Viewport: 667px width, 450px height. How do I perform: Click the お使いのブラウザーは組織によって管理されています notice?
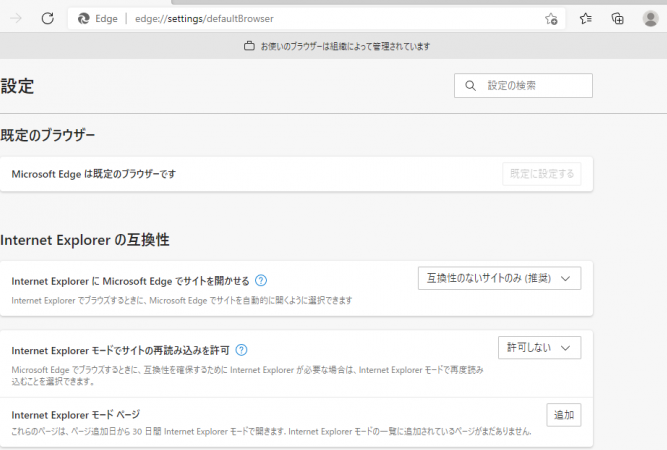click(345, 46)
